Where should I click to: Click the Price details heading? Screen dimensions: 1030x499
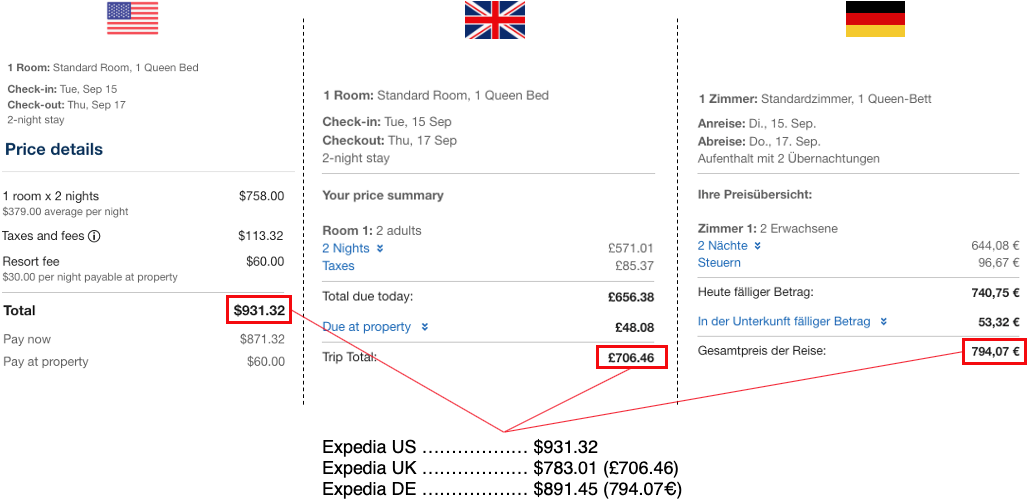tap(54, 149)
